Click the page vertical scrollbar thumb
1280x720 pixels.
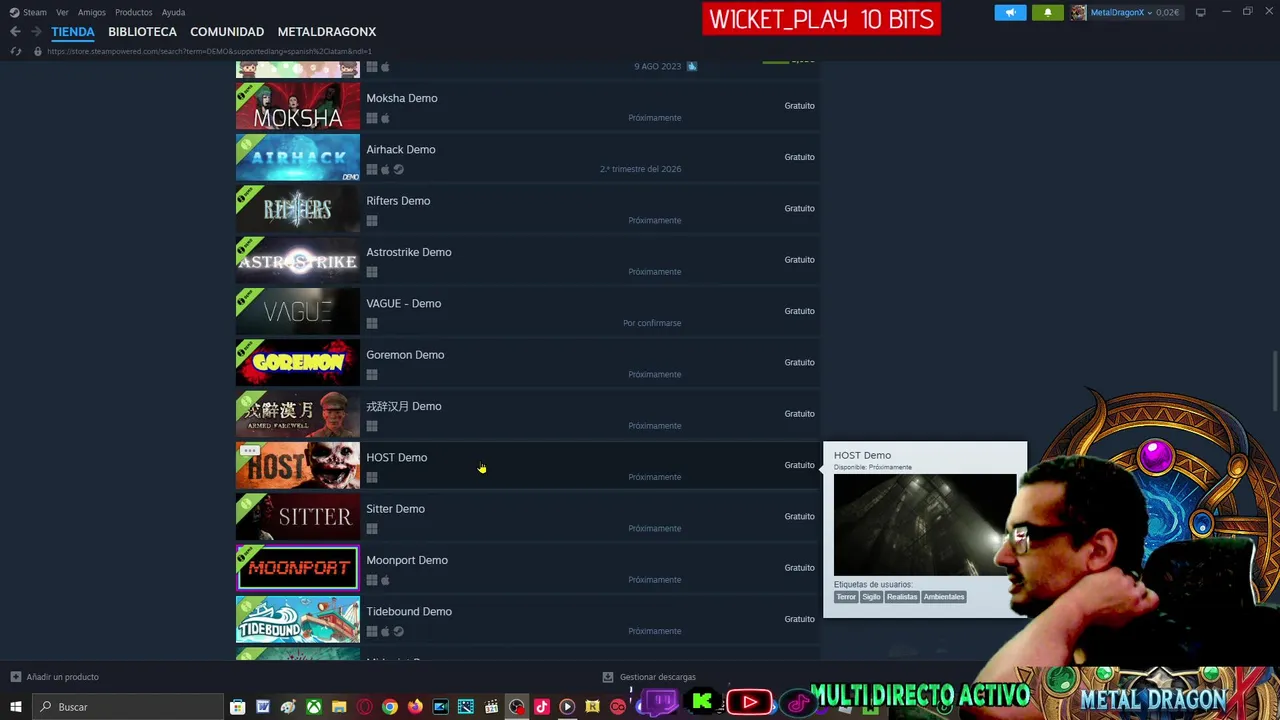1275,381
